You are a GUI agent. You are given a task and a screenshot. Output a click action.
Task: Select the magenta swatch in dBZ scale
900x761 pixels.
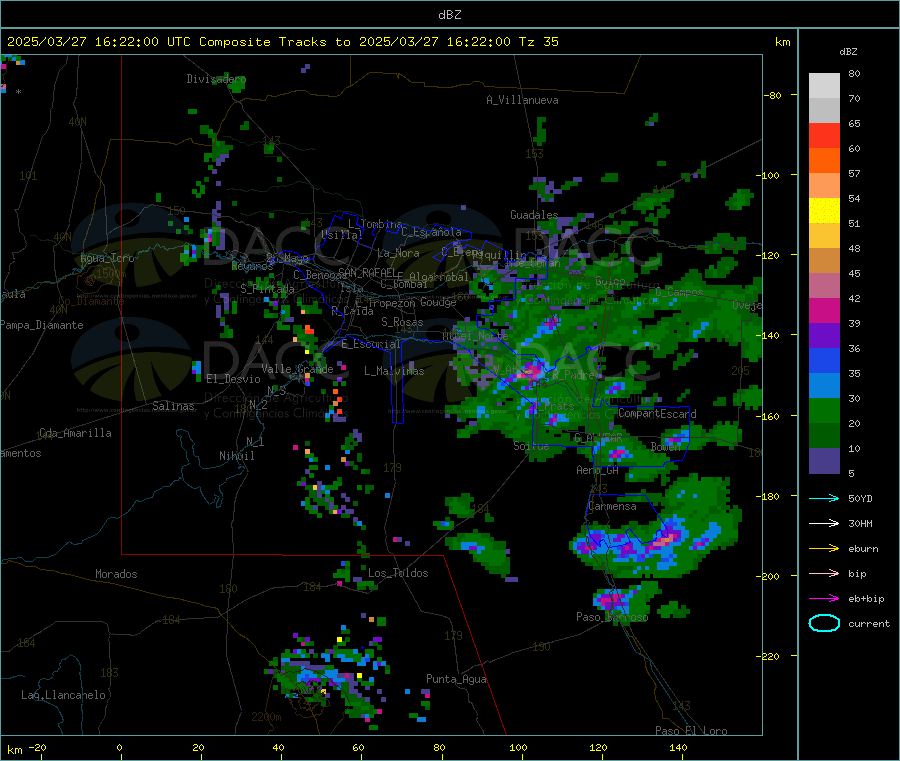click(x=824, y=310)
